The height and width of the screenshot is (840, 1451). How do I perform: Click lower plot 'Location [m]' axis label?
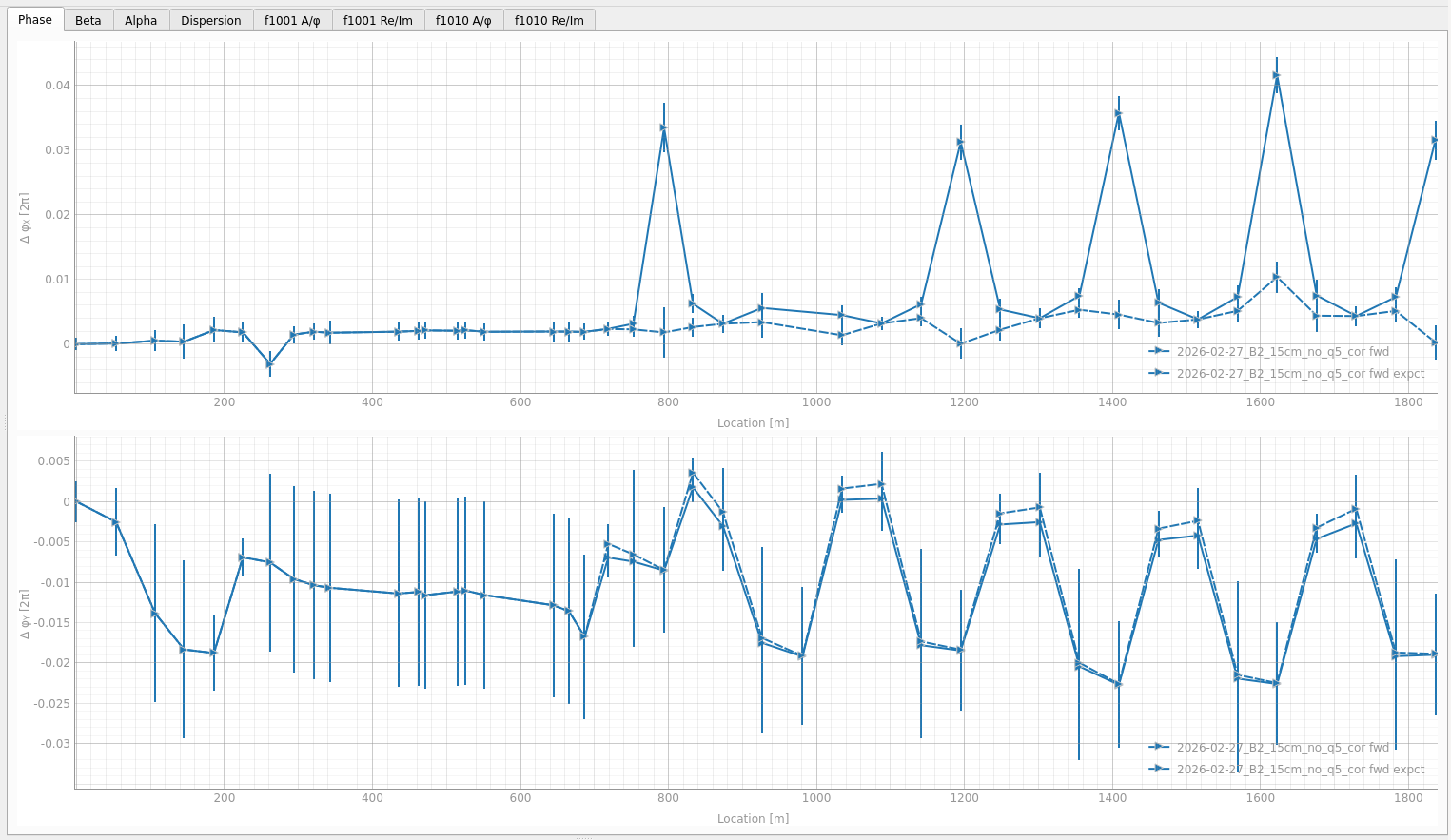[x=753, y=818]
